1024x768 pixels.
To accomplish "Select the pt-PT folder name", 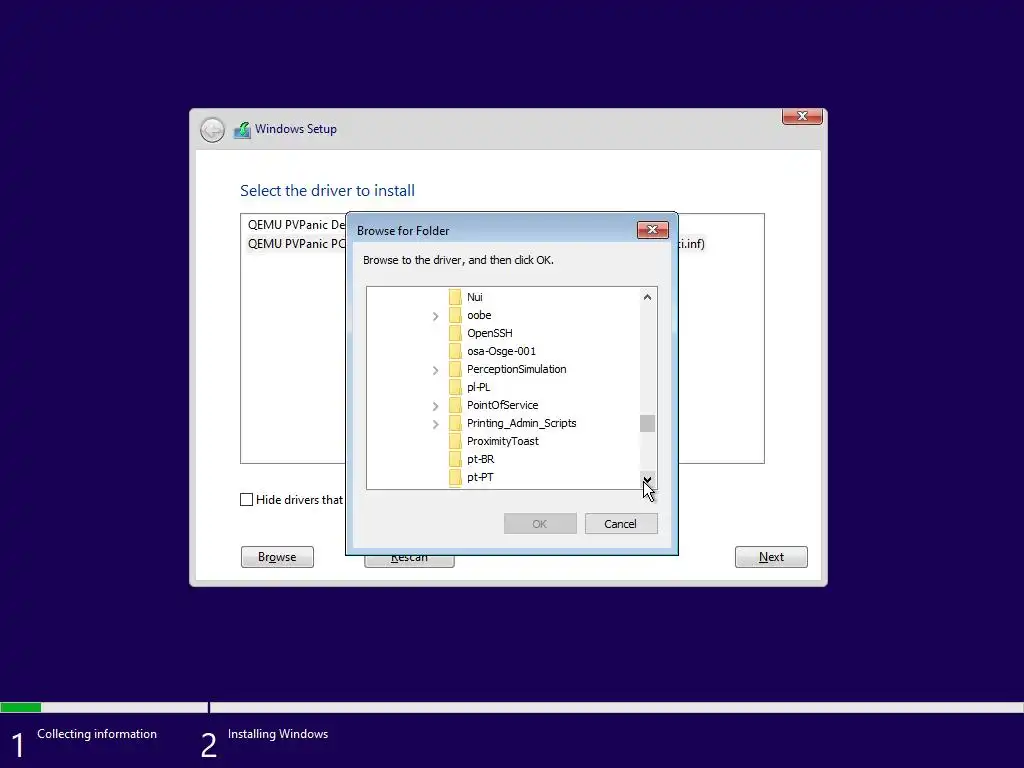I will (481, 477).
